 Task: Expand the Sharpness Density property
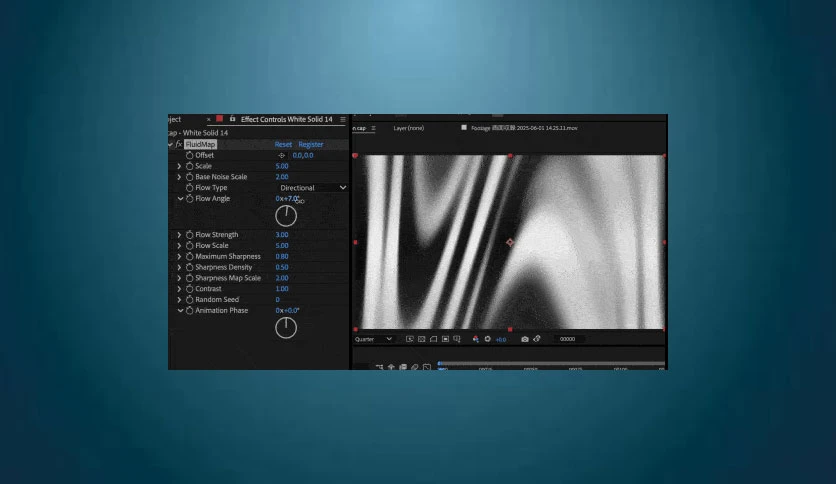click(179, 267)
